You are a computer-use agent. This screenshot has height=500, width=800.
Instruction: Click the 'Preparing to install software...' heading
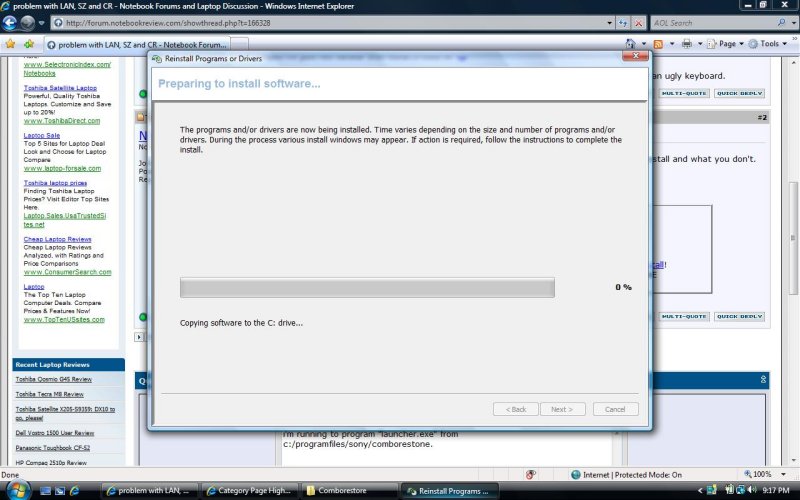239,84
